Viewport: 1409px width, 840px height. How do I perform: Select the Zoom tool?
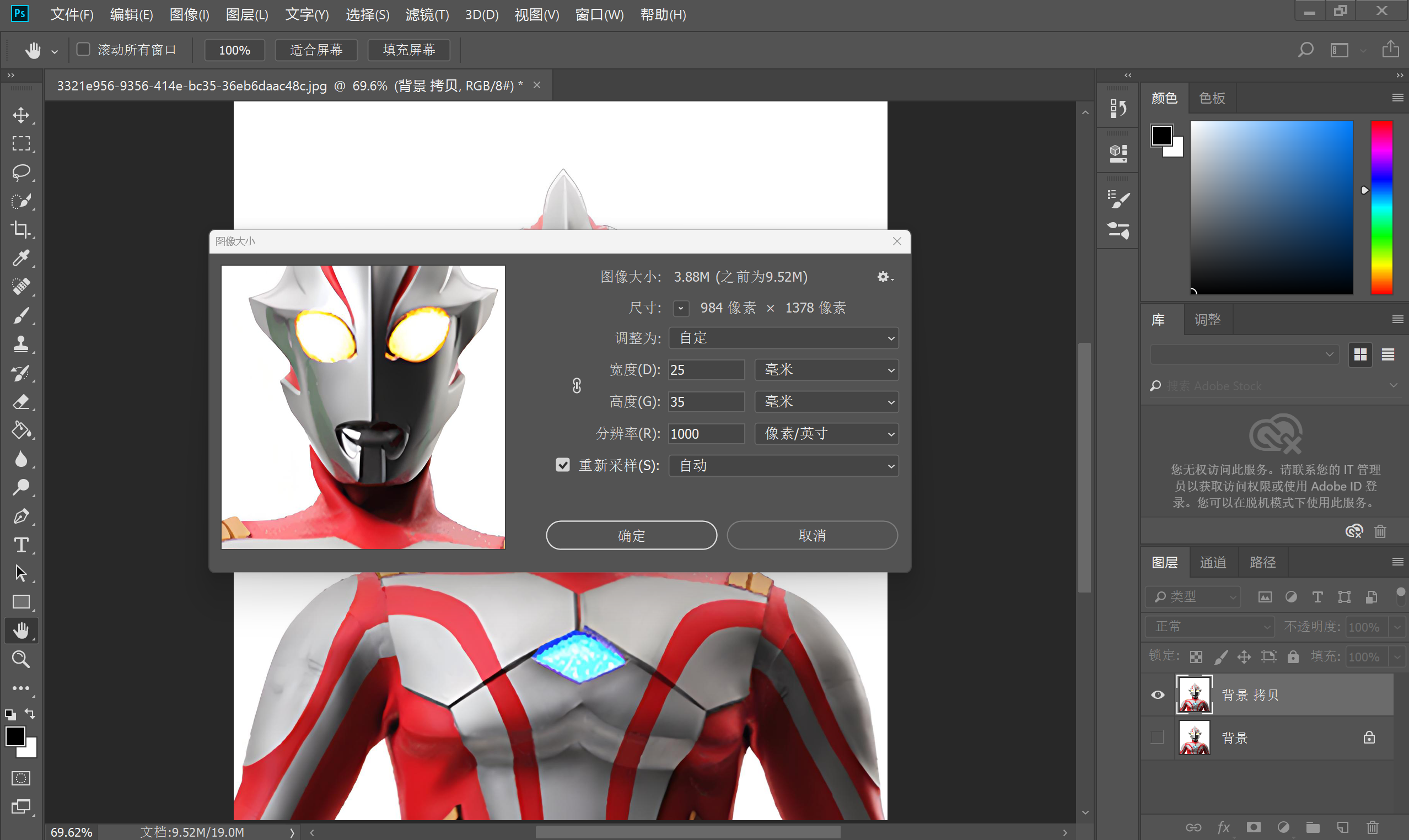[x=21, y=659]
